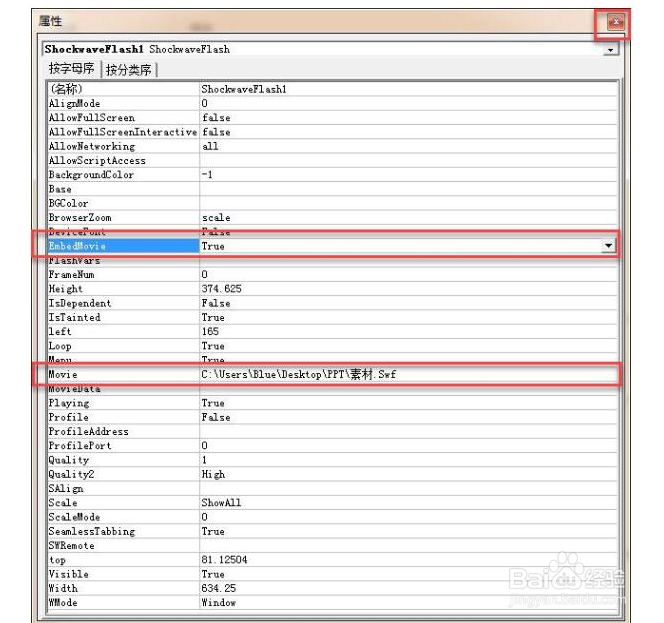Edit the ShockwaveFlash1 name value

tap(408, 89)
